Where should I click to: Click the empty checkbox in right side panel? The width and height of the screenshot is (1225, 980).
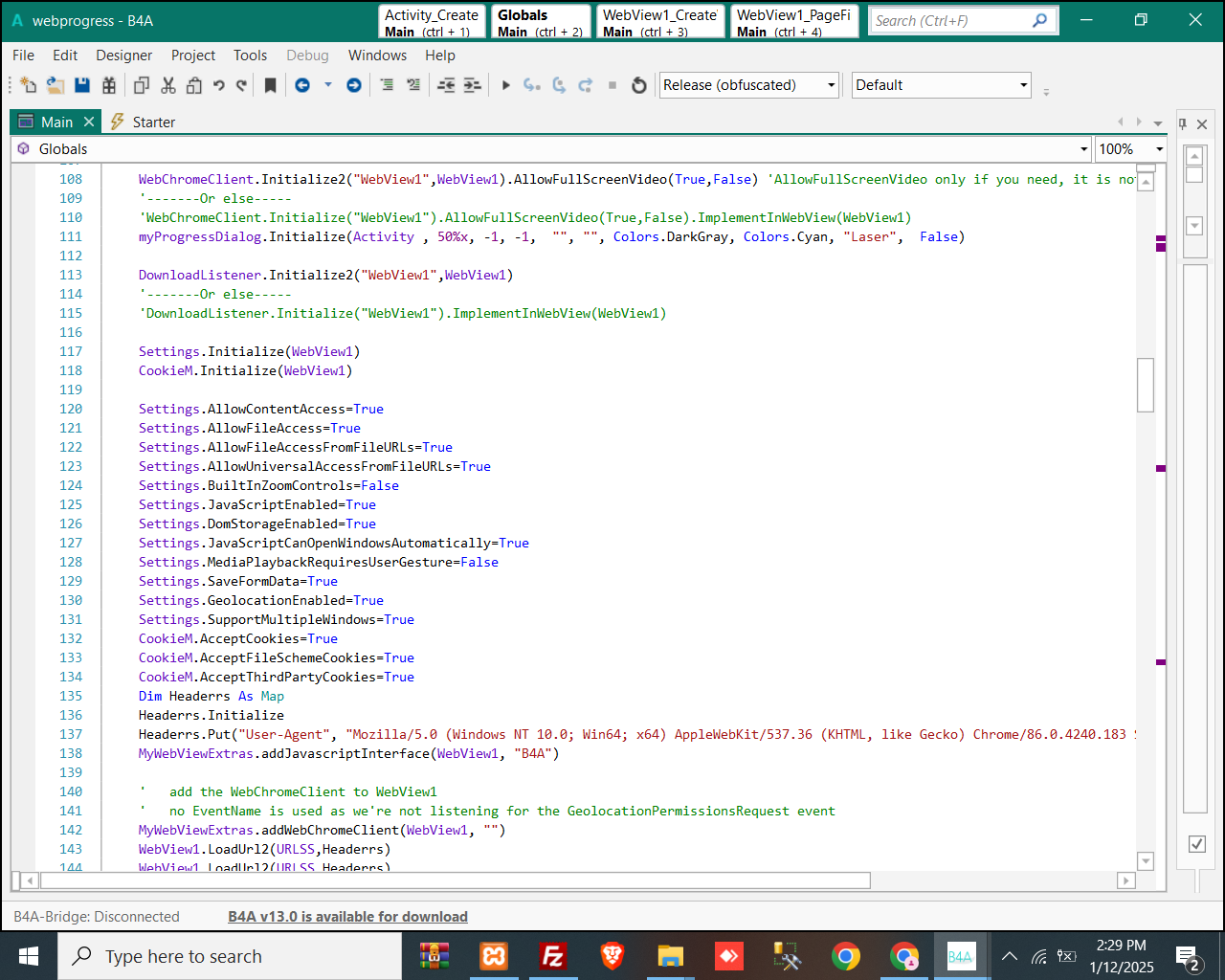1194,175
